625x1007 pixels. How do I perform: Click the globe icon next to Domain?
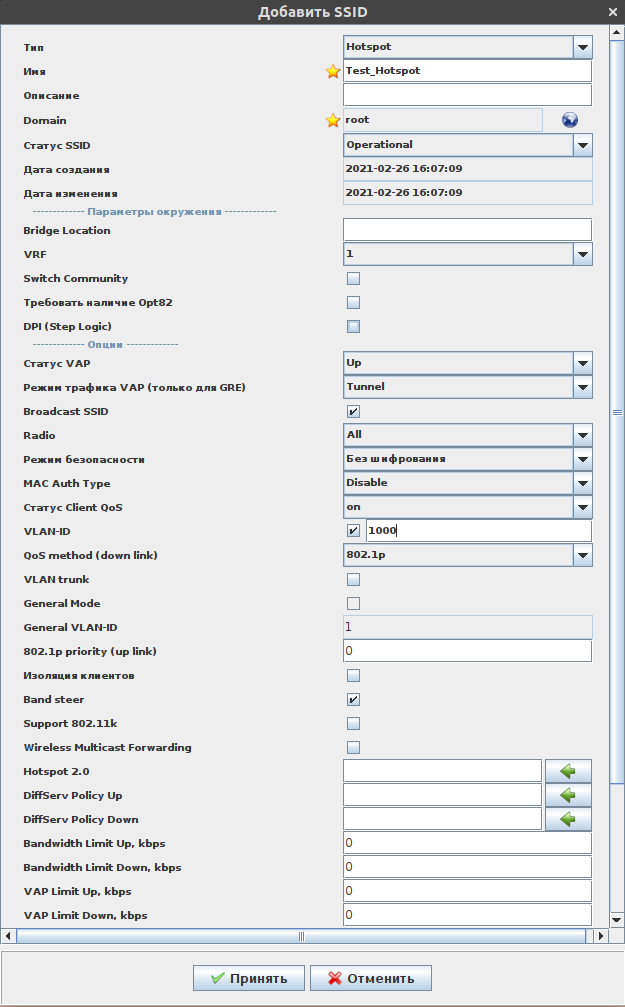(x=570, y=120)
